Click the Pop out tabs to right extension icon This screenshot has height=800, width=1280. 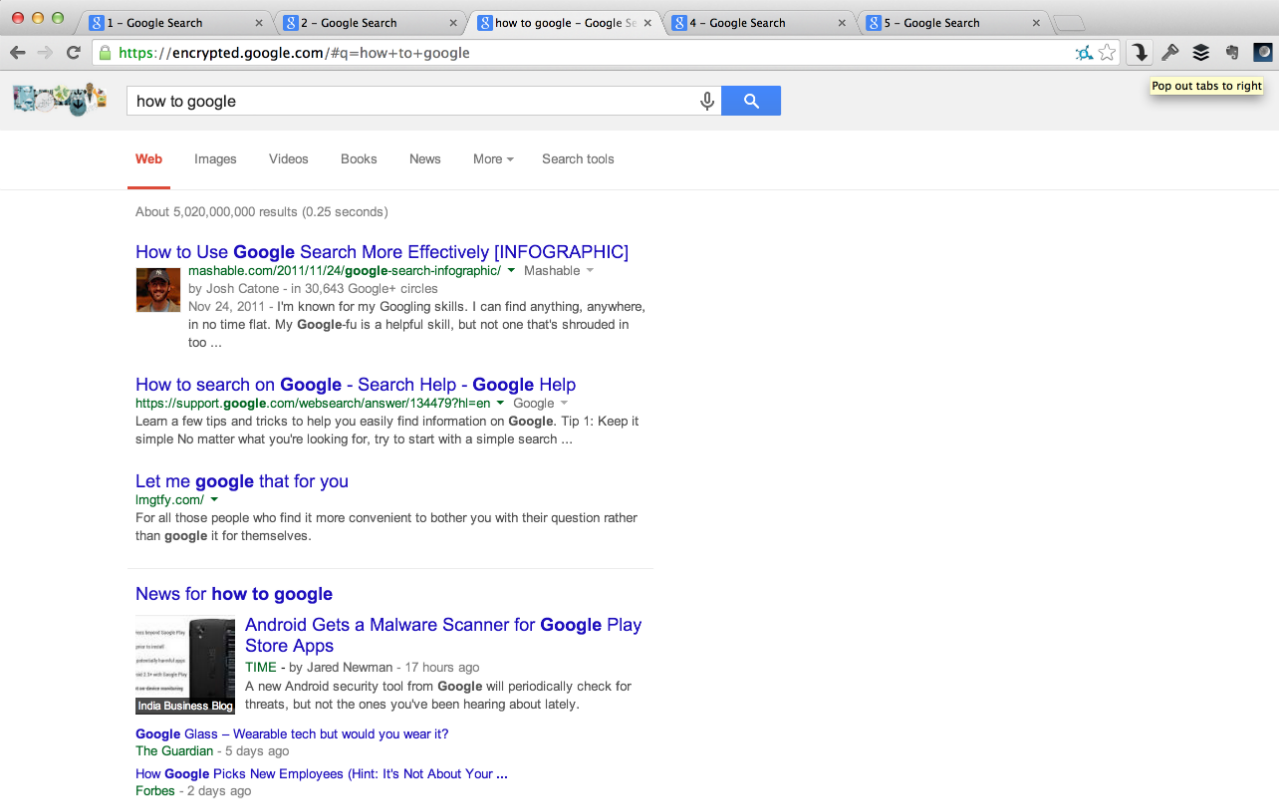pyautogui.click(x=1140, y=53)
